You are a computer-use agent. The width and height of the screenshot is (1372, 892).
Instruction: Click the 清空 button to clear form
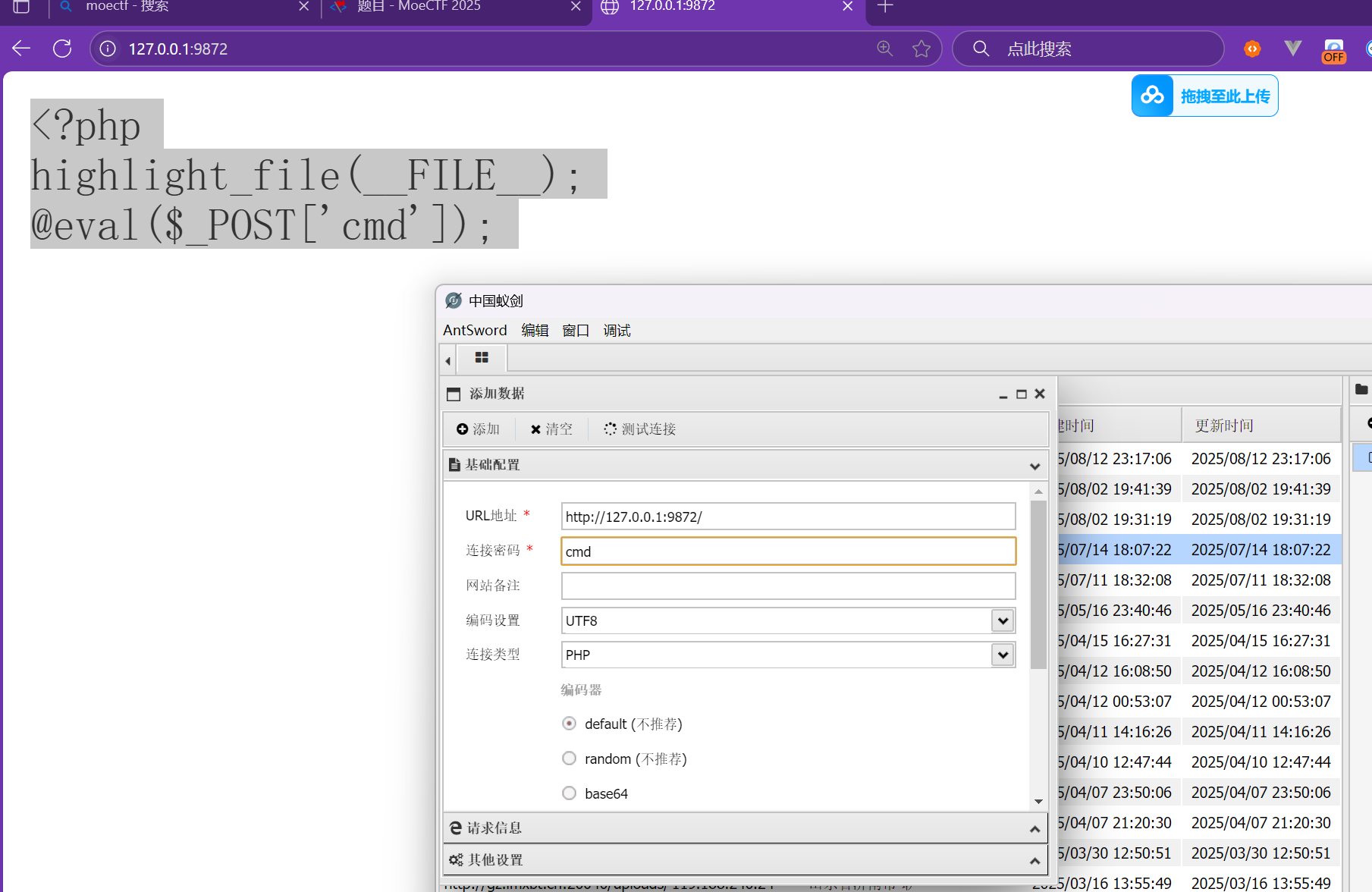click(551, 429)
